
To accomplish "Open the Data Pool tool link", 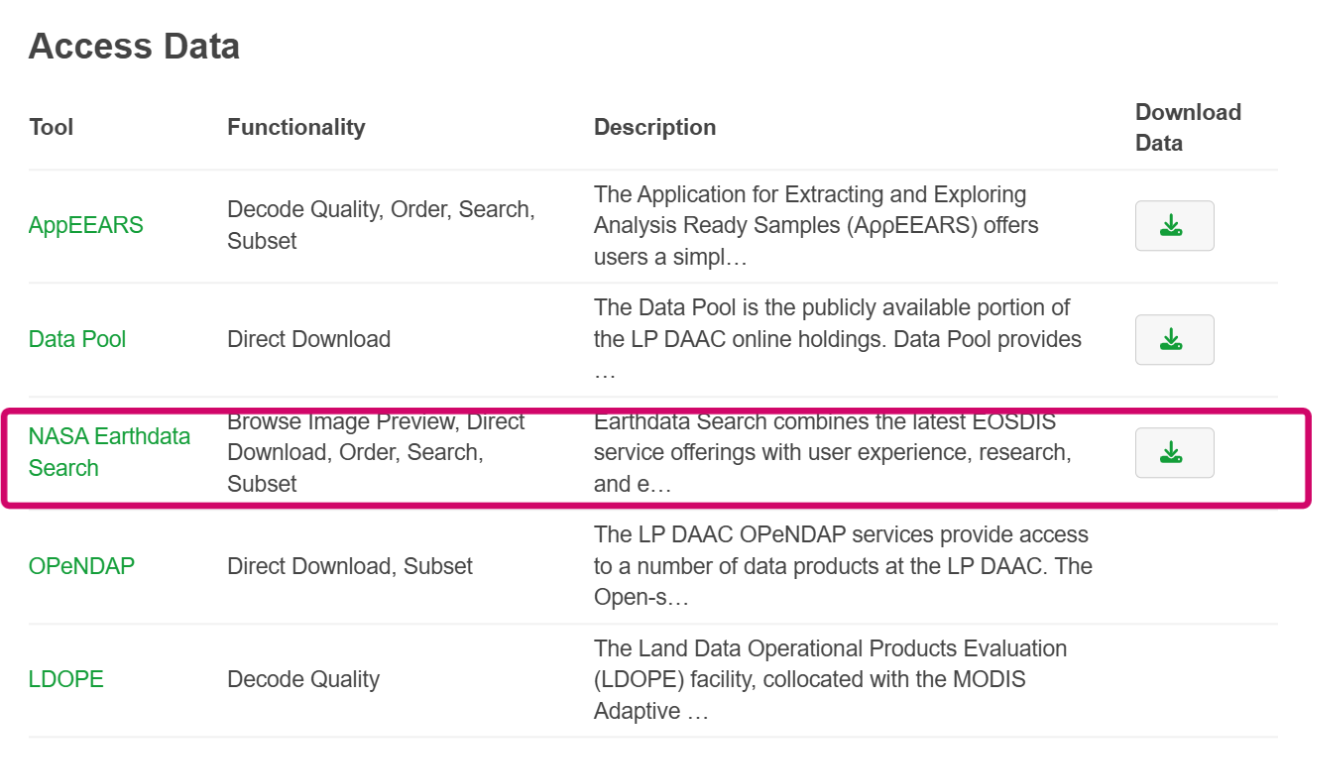I will (77, 339).
